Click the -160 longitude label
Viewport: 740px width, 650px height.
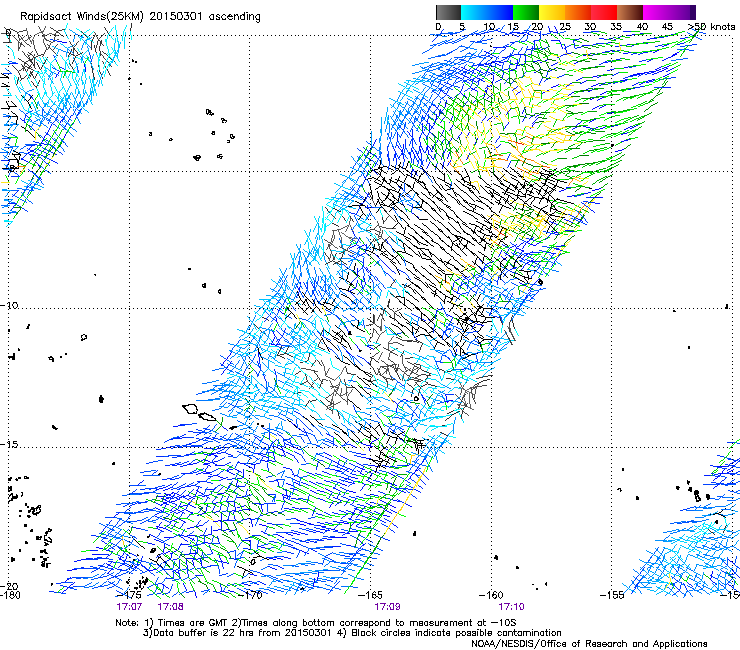pyautogui.click(x=491, y=595)
